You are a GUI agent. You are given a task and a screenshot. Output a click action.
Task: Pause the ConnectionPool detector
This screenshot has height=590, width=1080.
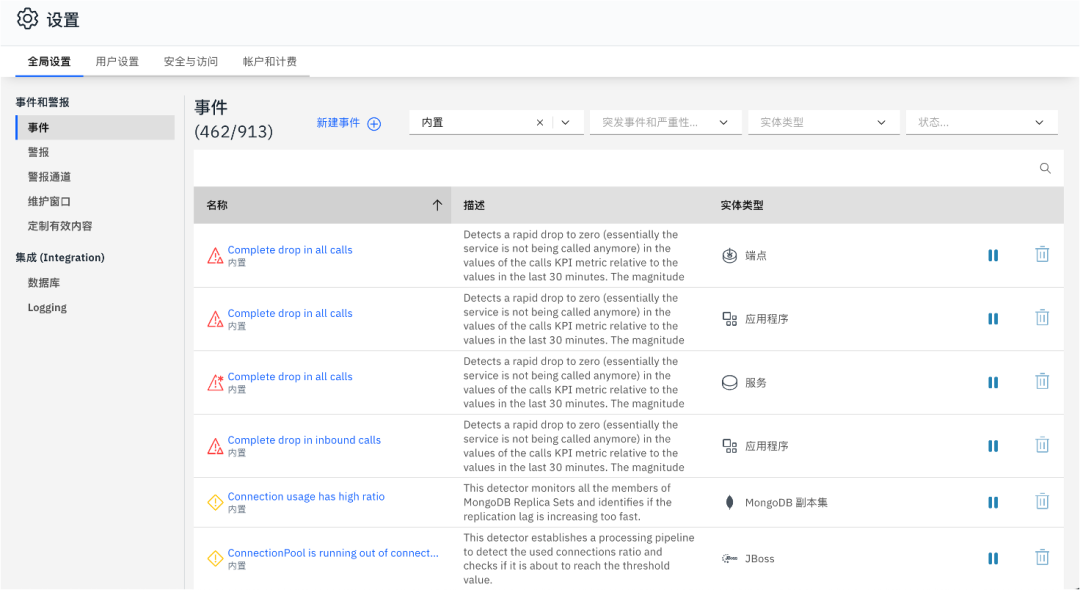[x=993, y=556]
